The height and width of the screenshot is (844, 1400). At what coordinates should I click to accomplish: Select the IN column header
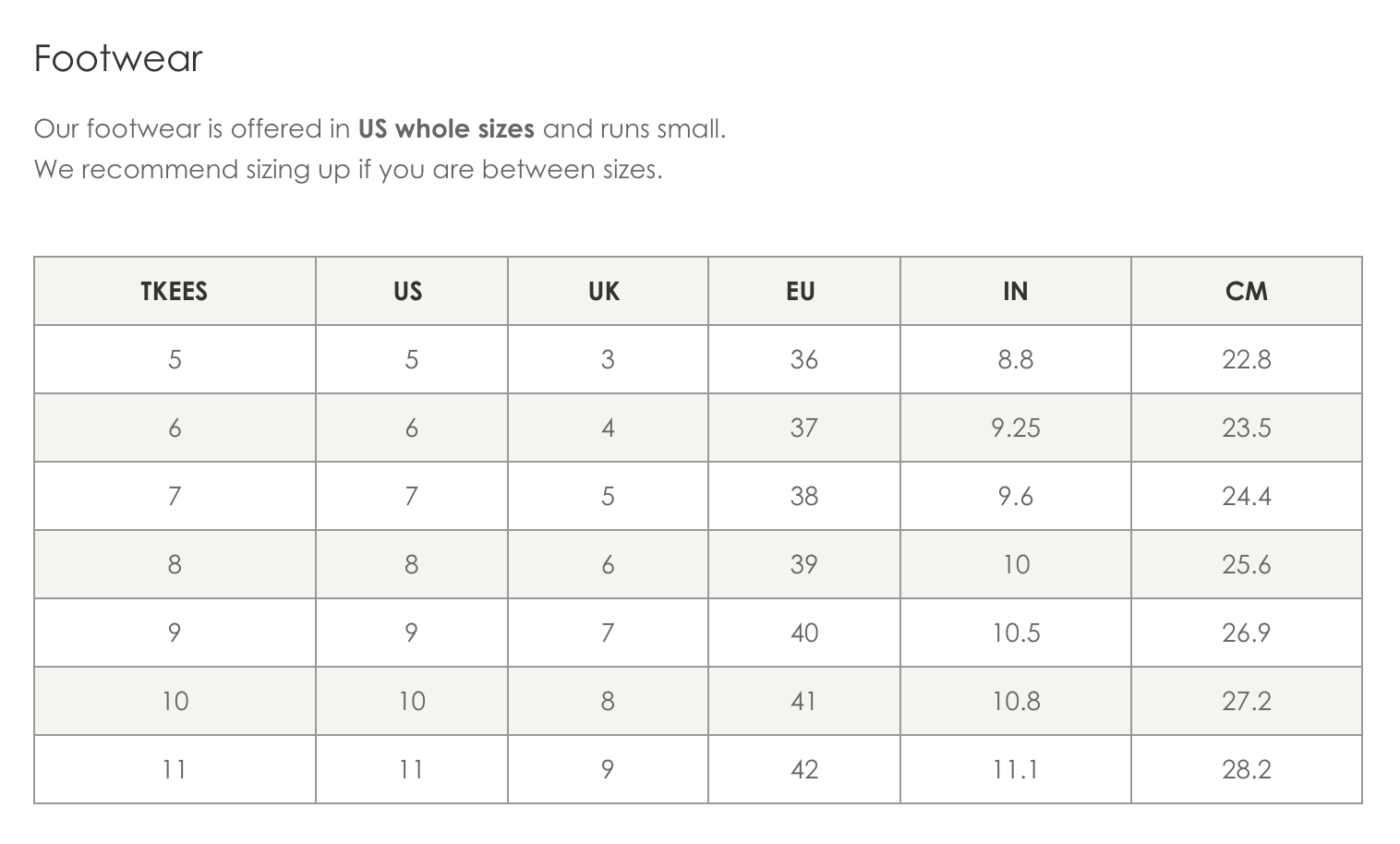click(x=1015, y=291)
